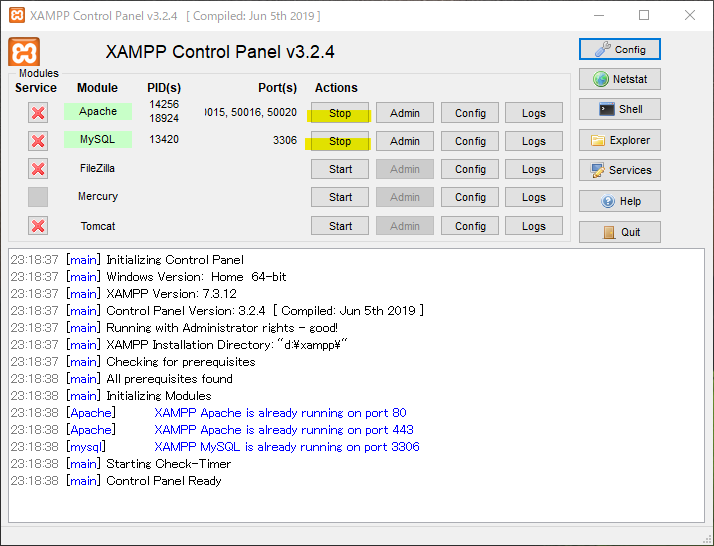The image size is (714, 546).
Task: Click the large orange XAMPP logo
Action: (24, 52)
